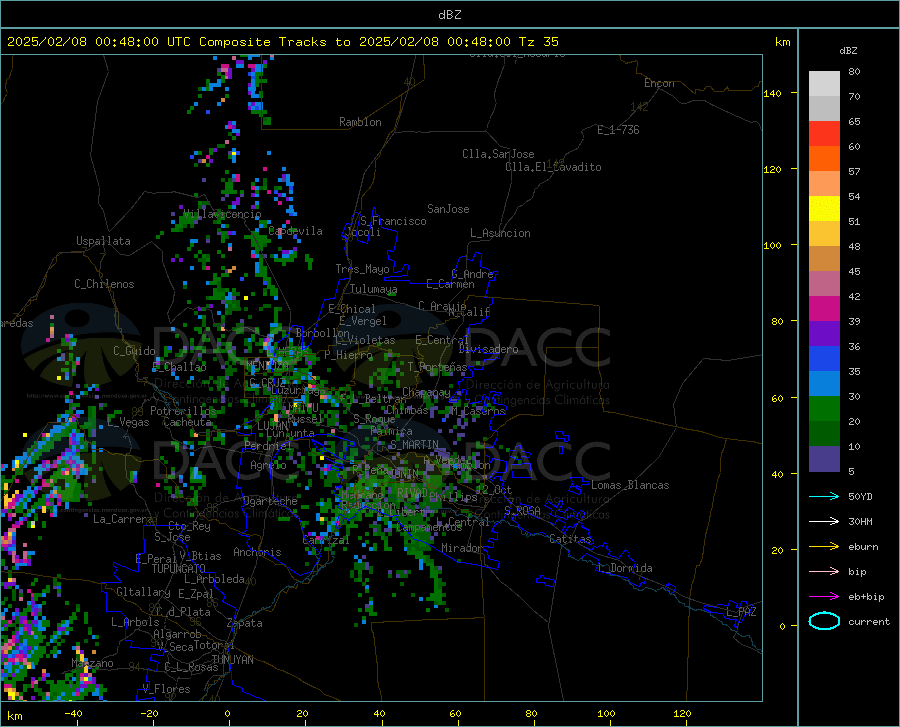Click the 'L_PAZ' map label
This screenshot has width=900, height=727.
741,612
